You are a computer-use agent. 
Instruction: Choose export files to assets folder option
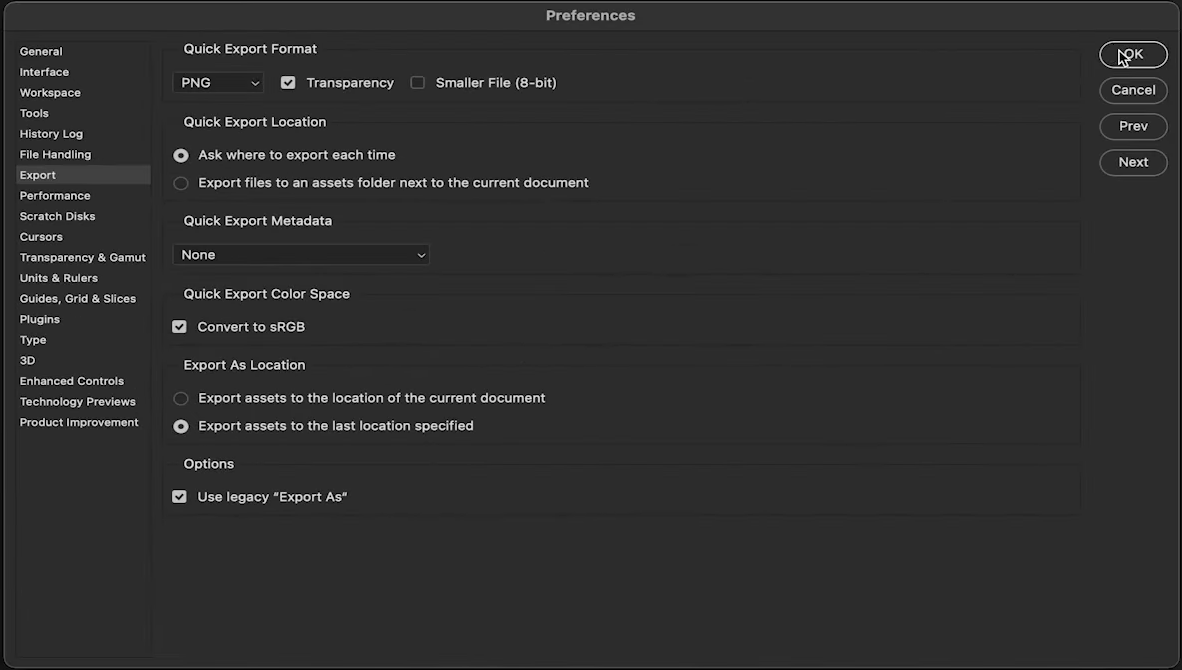[181, 183]
